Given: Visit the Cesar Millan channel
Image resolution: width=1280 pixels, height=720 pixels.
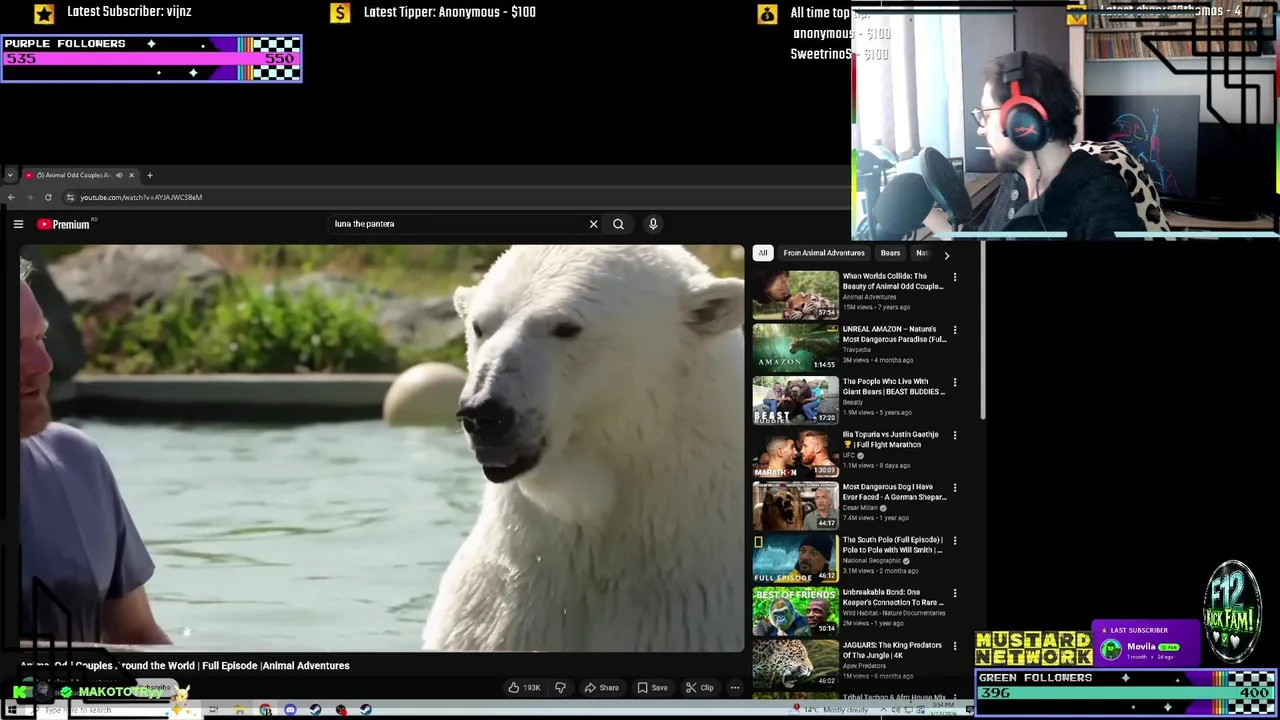Looking at the screenshot, I should [860, 508].
